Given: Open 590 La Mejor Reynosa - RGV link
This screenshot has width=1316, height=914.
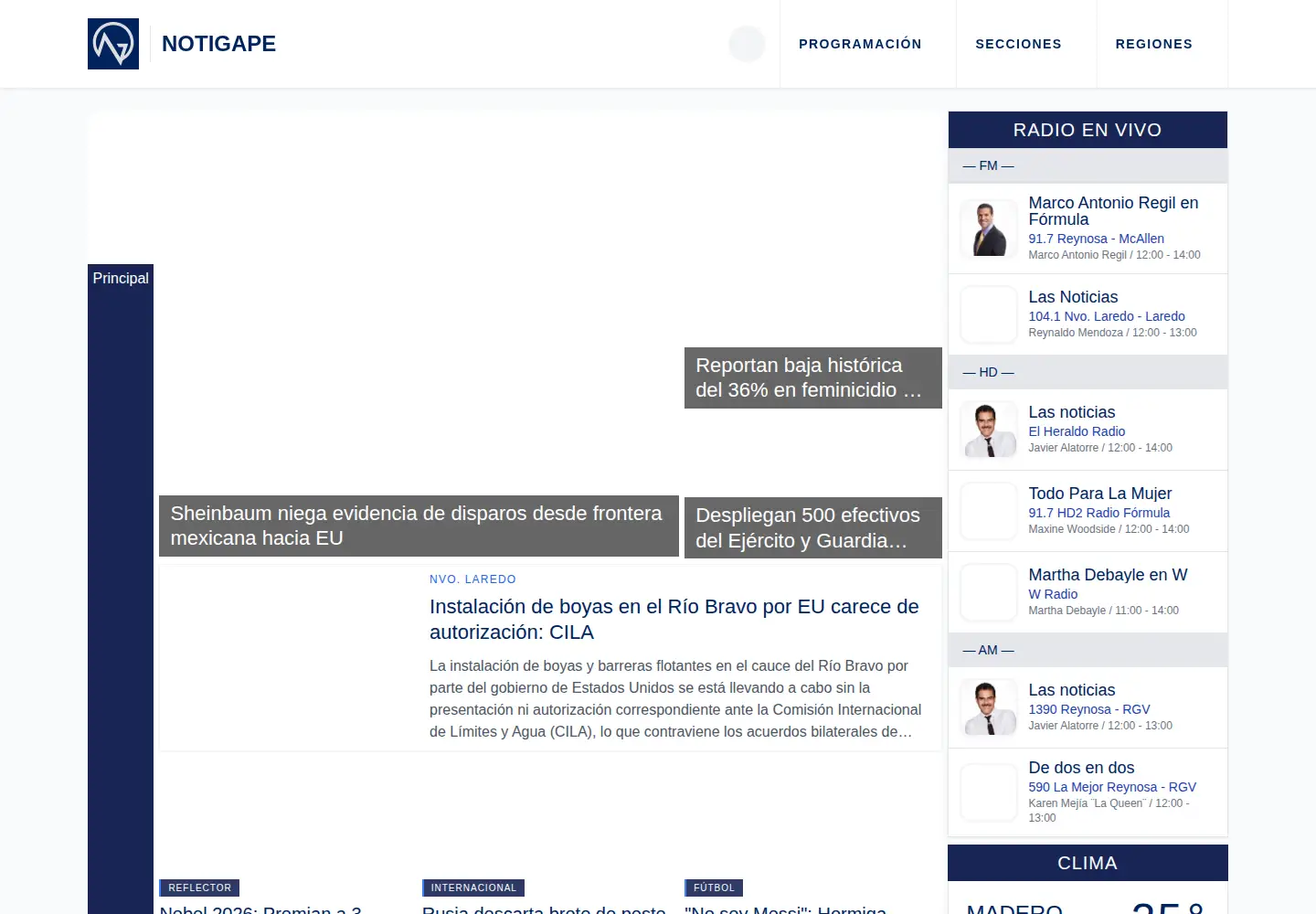Looking at the screenshot, I should 1112,787.
